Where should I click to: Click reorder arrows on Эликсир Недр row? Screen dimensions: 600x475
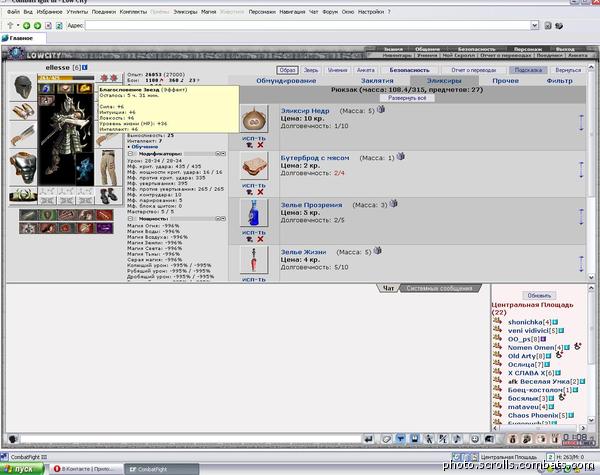[x=581, y=124]
